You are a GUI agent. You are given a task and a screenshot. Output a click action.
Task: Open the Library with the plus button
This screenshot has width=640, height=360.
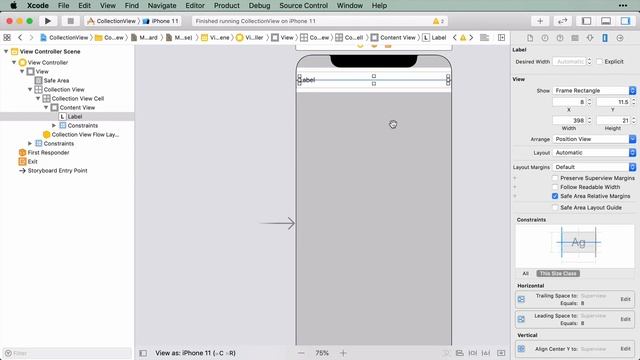pos(540,21)
